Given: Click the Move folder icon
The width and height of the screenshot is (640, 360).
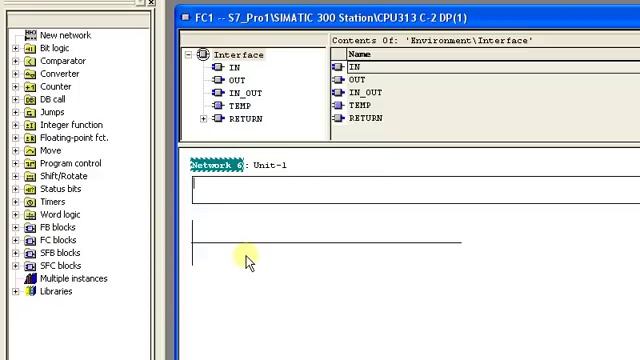Looking at the screenshot, I should [30, 151].
